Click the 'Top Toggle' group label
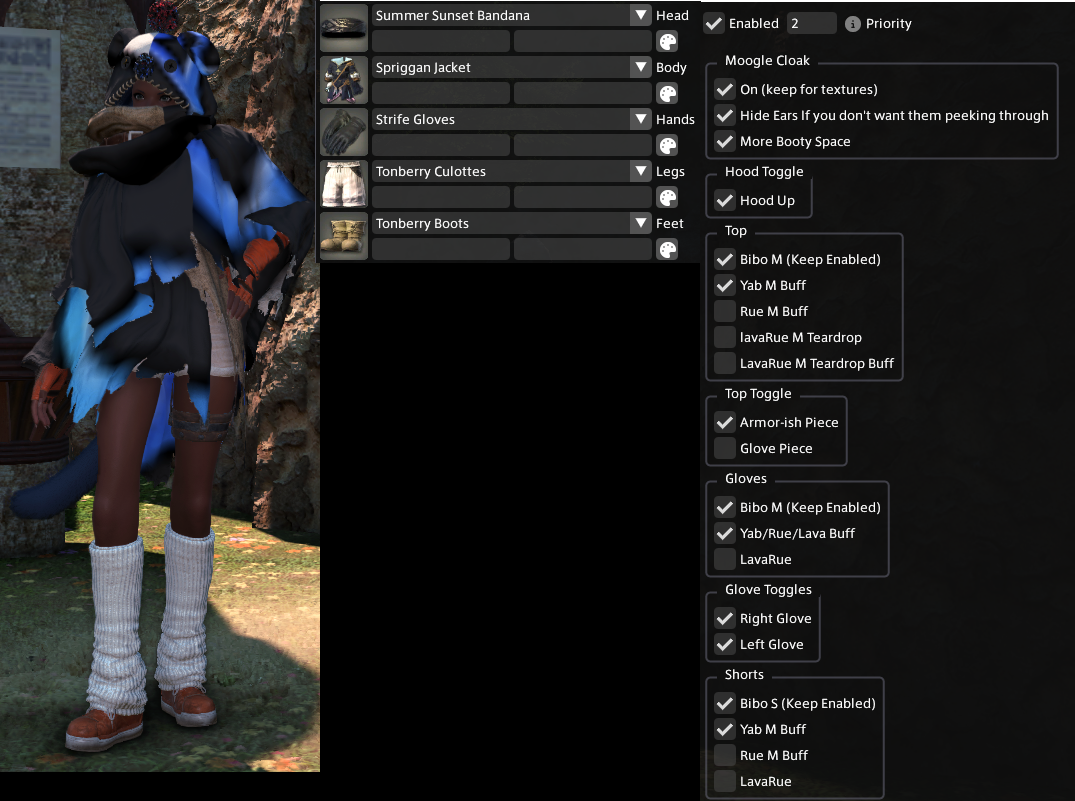Image resolution: width=1075 pixels, height=801 pixels. coord(758,394)
